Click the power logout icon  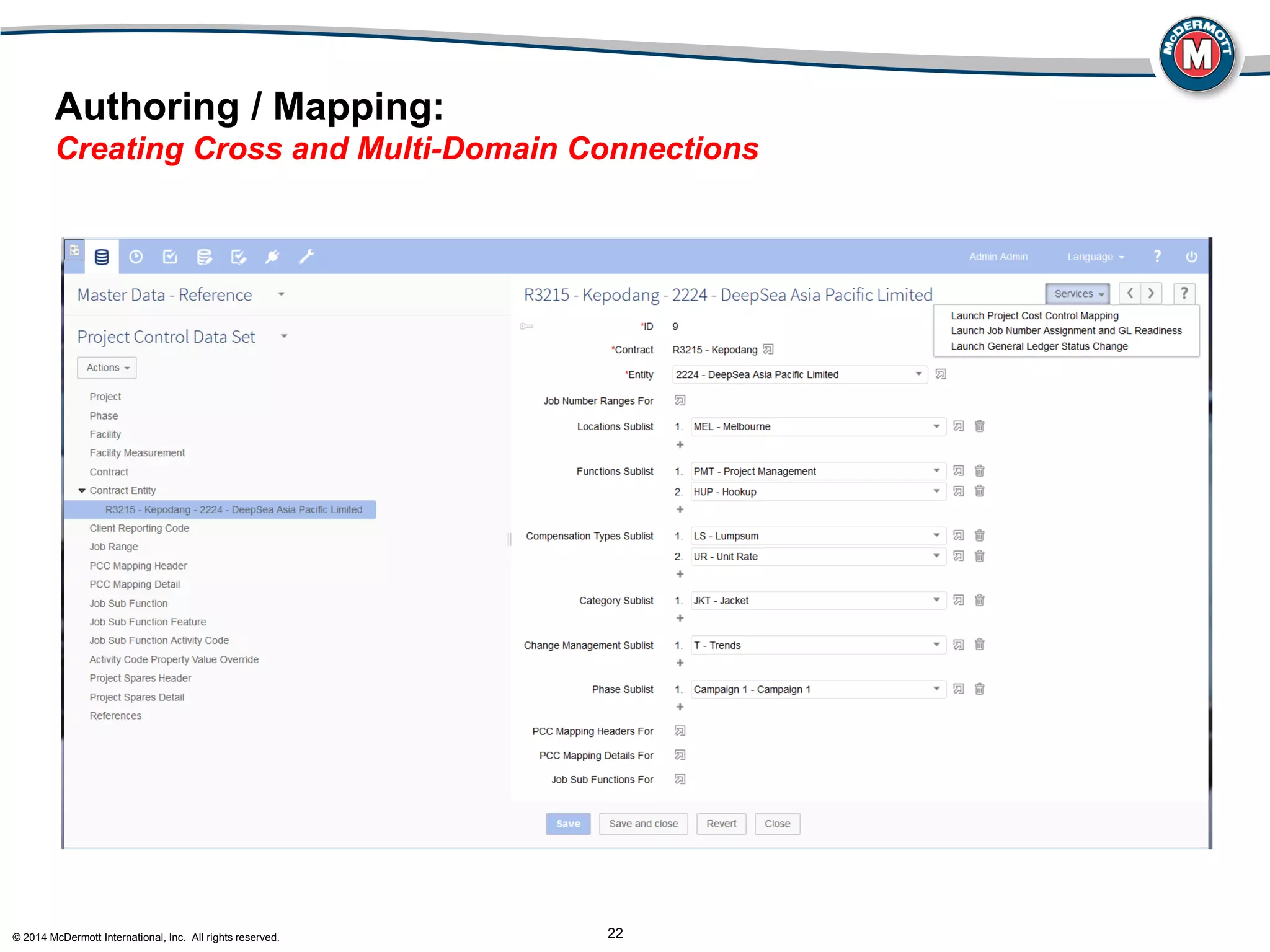click(x=1191, y=257)
